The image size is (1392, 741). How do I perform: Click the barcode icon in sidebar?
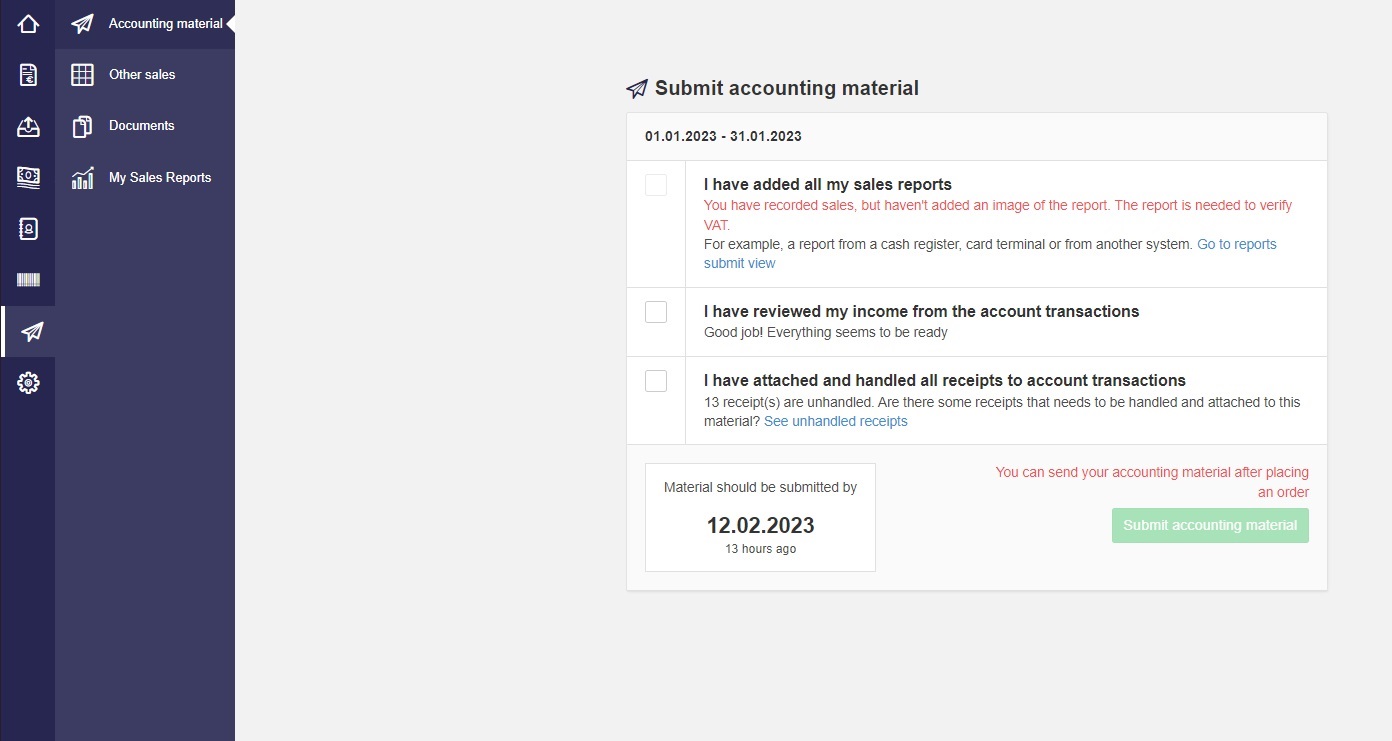(x=28, y=280)
